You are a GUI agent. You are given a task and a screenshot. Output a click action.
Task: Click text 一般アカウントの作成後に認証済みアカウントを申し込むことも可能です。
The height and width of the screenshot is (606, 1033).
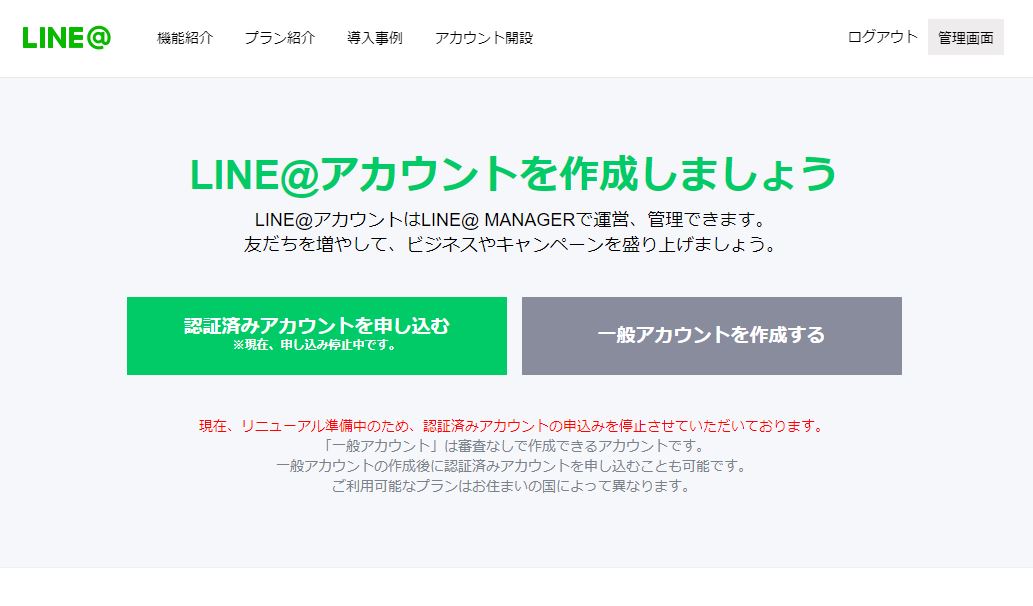click(513, 466)
